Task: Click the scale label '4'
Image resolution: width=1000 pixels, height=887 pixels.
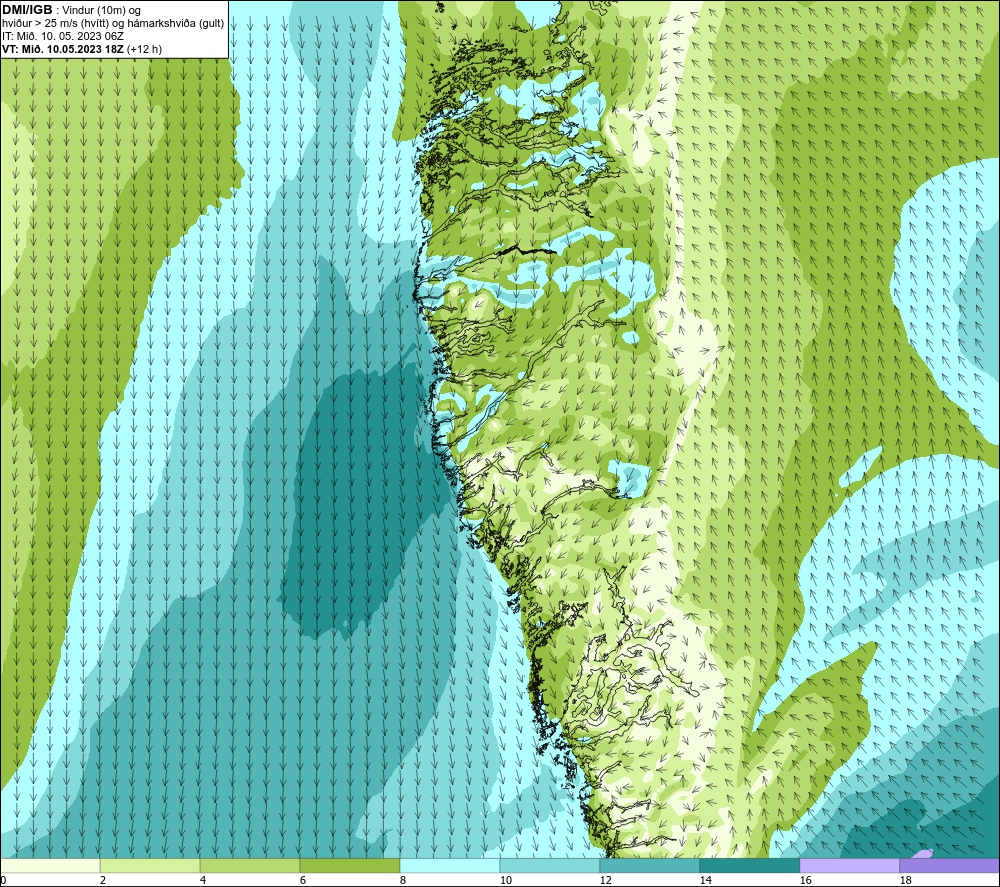Action: pos(203,881)
